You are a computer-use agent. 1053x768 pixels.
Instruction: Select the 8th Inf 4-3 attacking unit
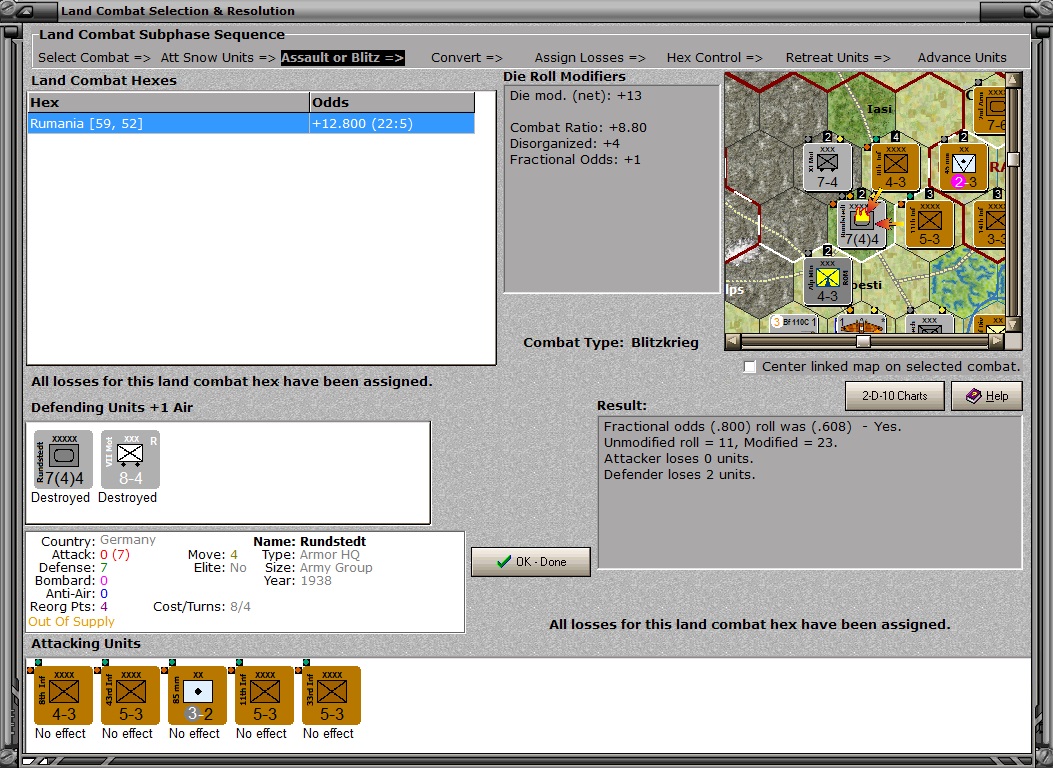(x=63, y=695)
